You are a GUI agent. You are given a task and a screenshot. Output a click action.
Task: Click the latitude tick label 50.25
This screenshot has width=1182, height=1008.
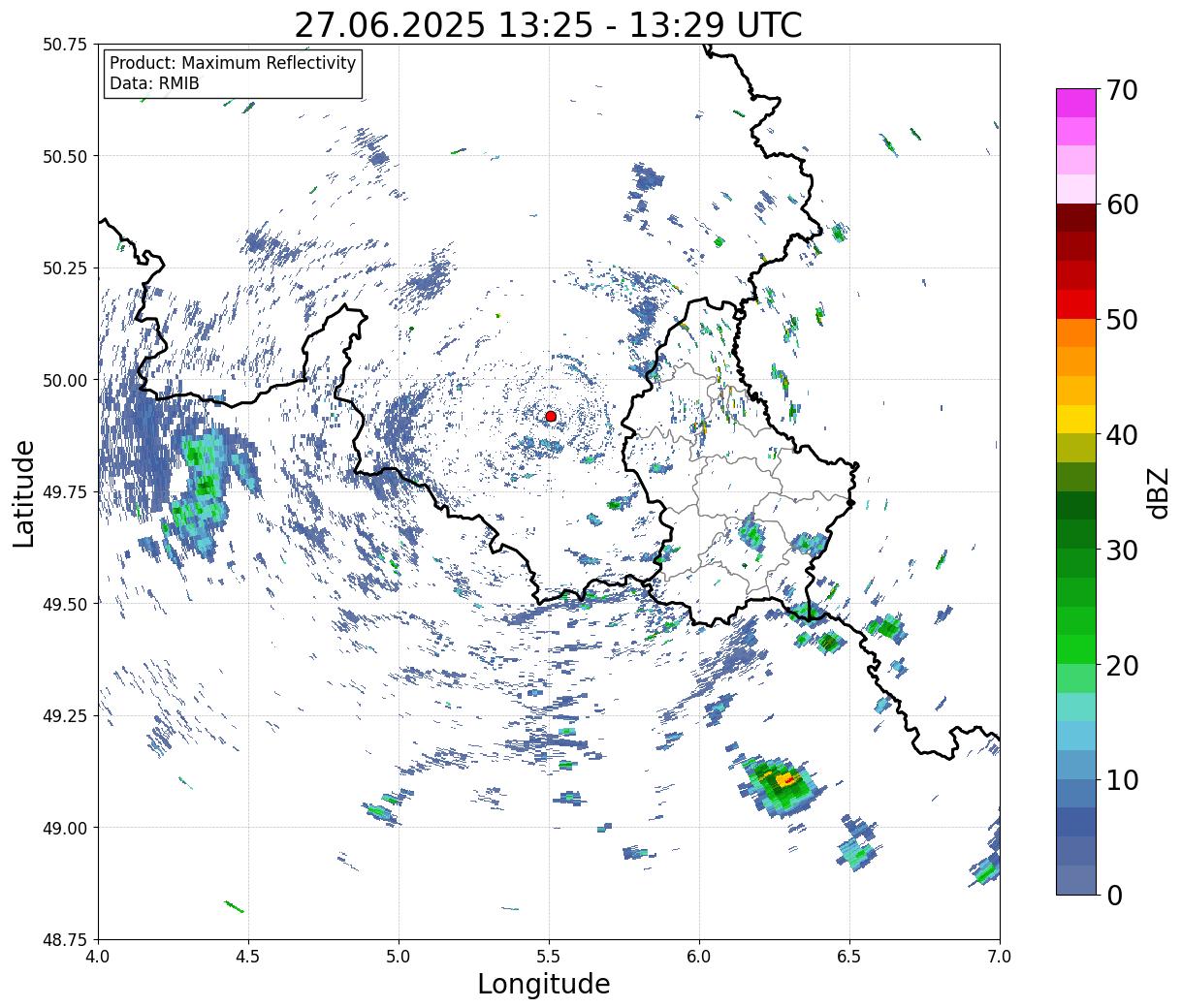(65, 268)
